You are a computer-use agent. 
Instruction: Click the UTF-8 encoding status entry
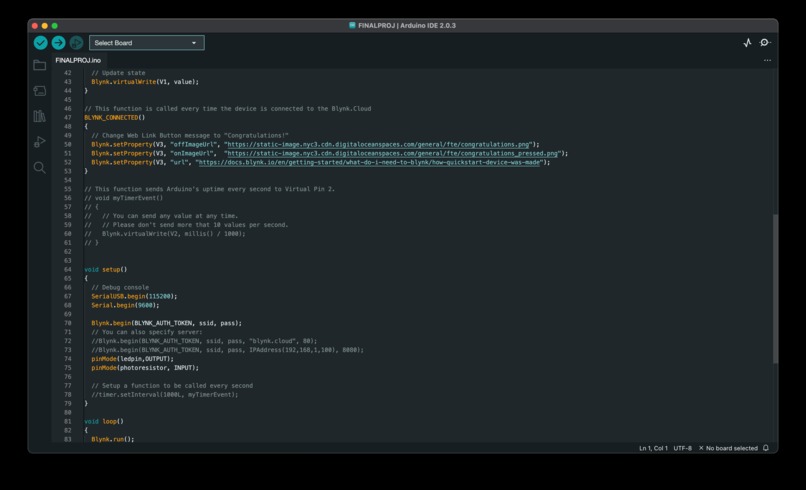click(x=683, y=448)
